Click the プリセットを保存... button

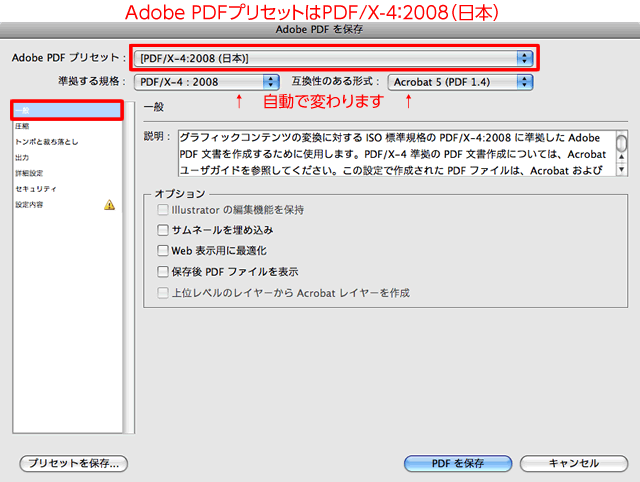click(73, 463)
